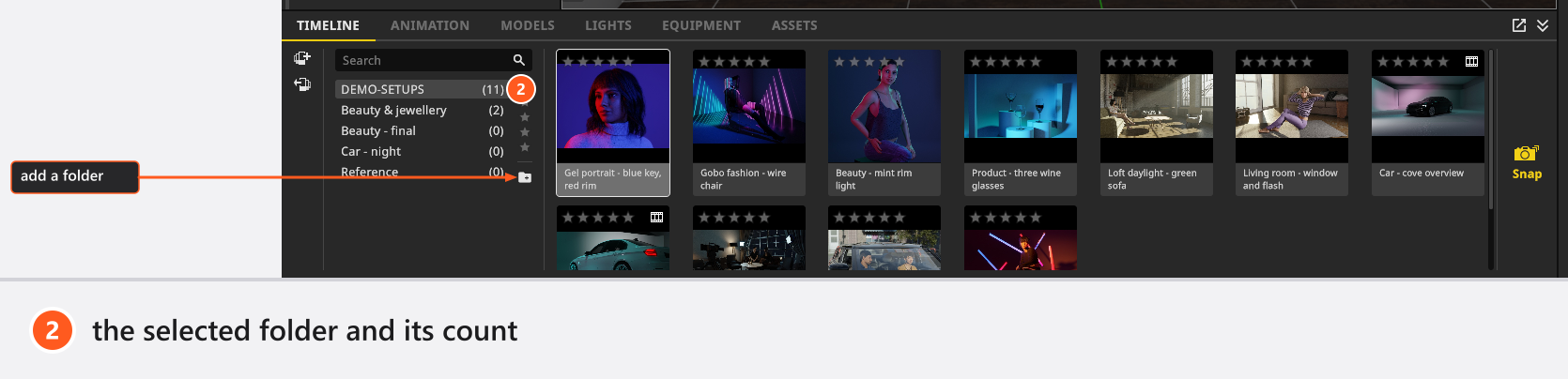Click the stacked-frames icon with plus sign

coord(302,58)
